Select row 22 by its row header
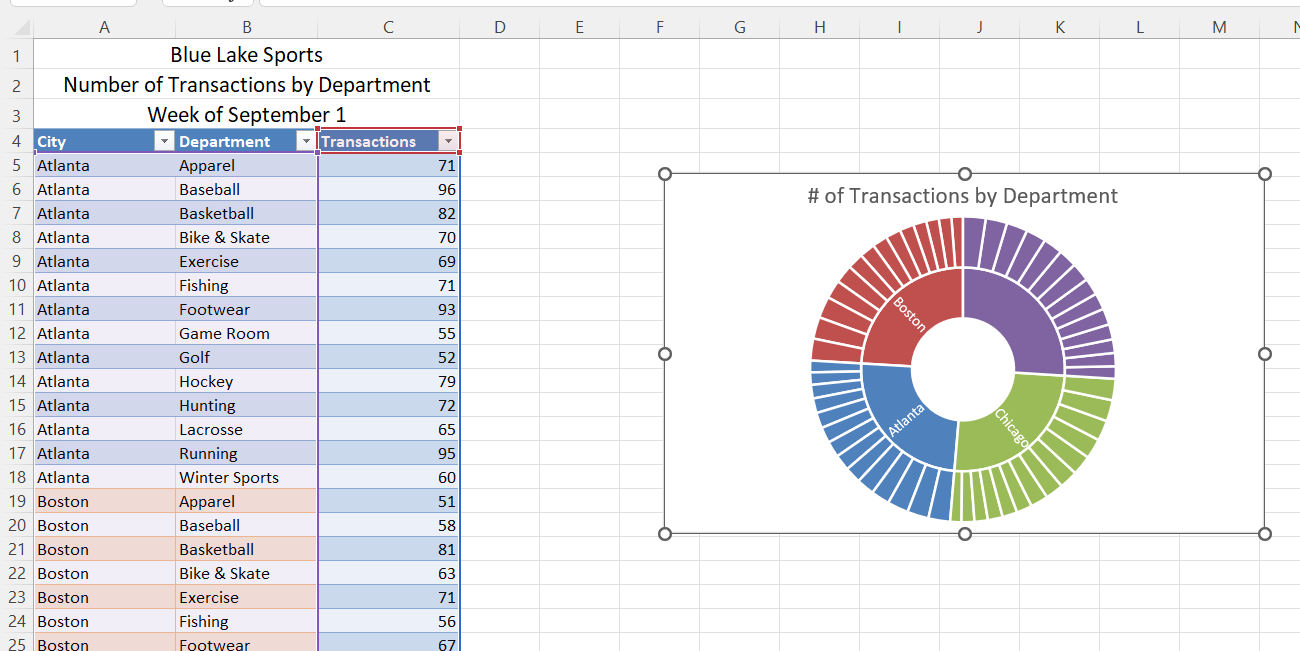The height and width of the screenshot is (651, 1300). [16, 574]
